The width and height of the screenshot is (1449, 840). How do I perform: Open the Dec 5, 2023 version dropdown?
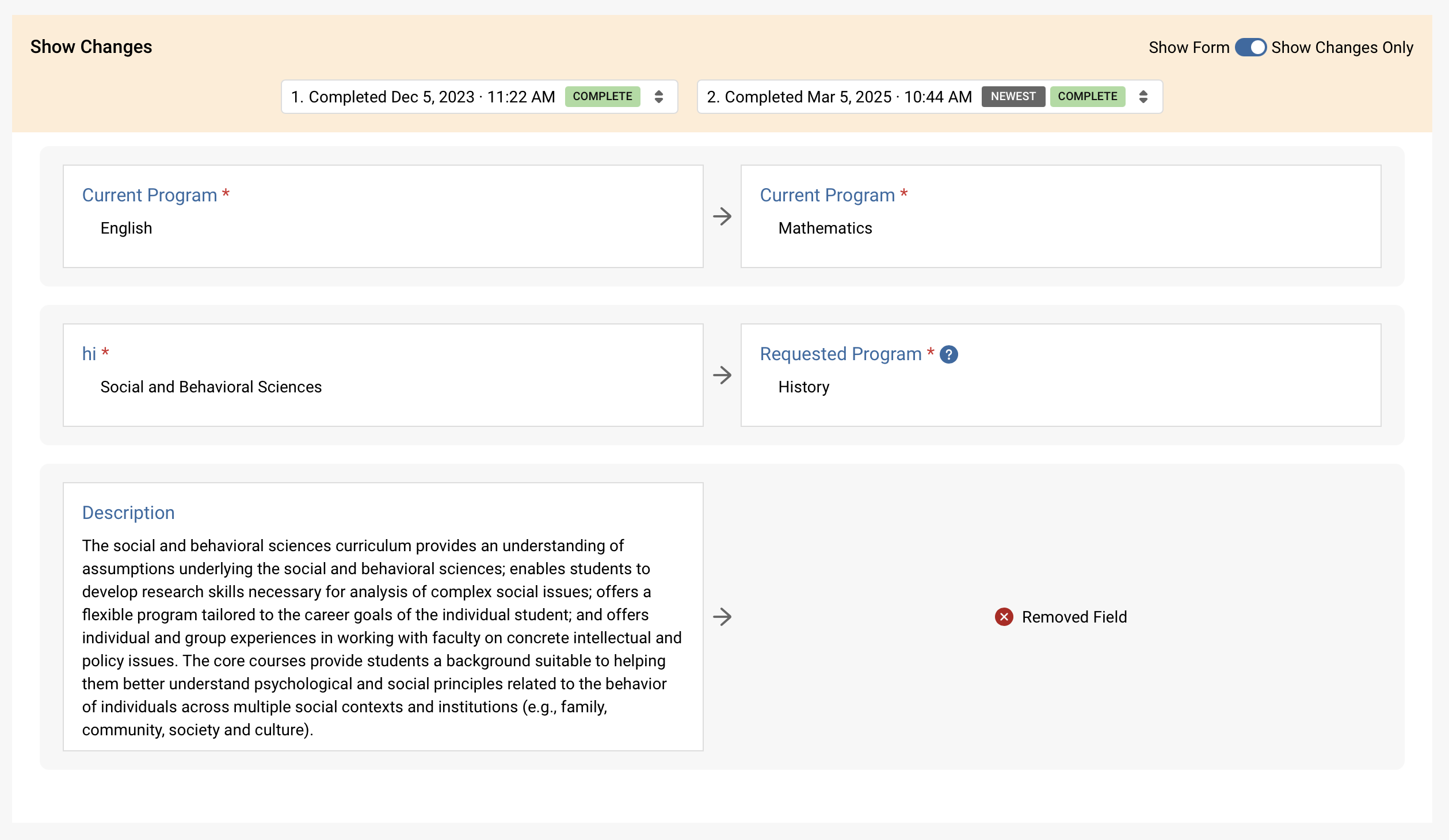click(423, 97)
